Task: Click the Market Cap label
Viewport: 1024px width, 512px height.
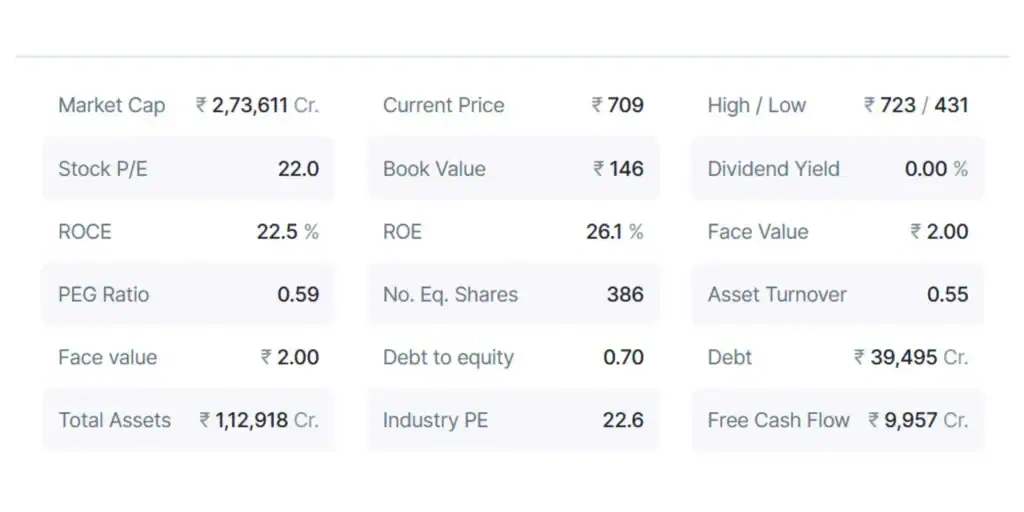Action: point(112,105)
